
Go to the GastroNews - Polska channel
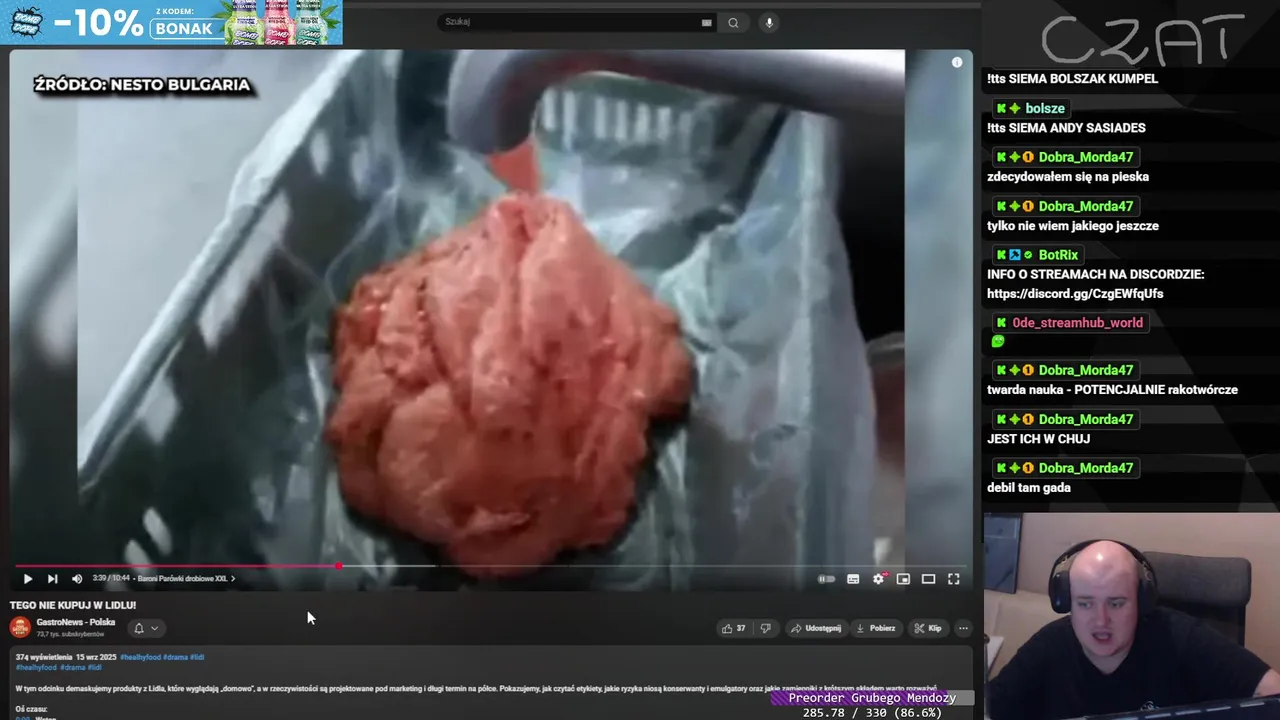tap(76, 622)
